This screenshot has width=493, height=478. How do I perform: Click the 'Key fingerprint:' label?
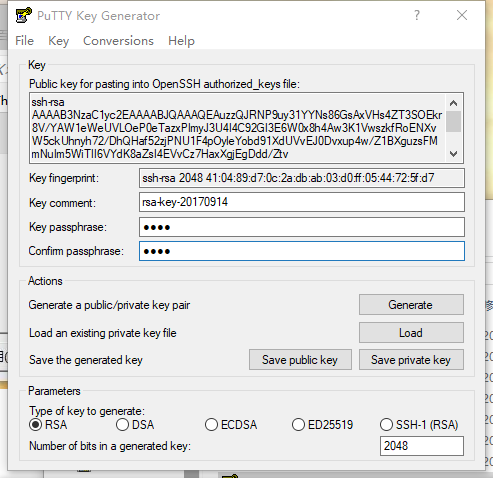click(64, 178)
